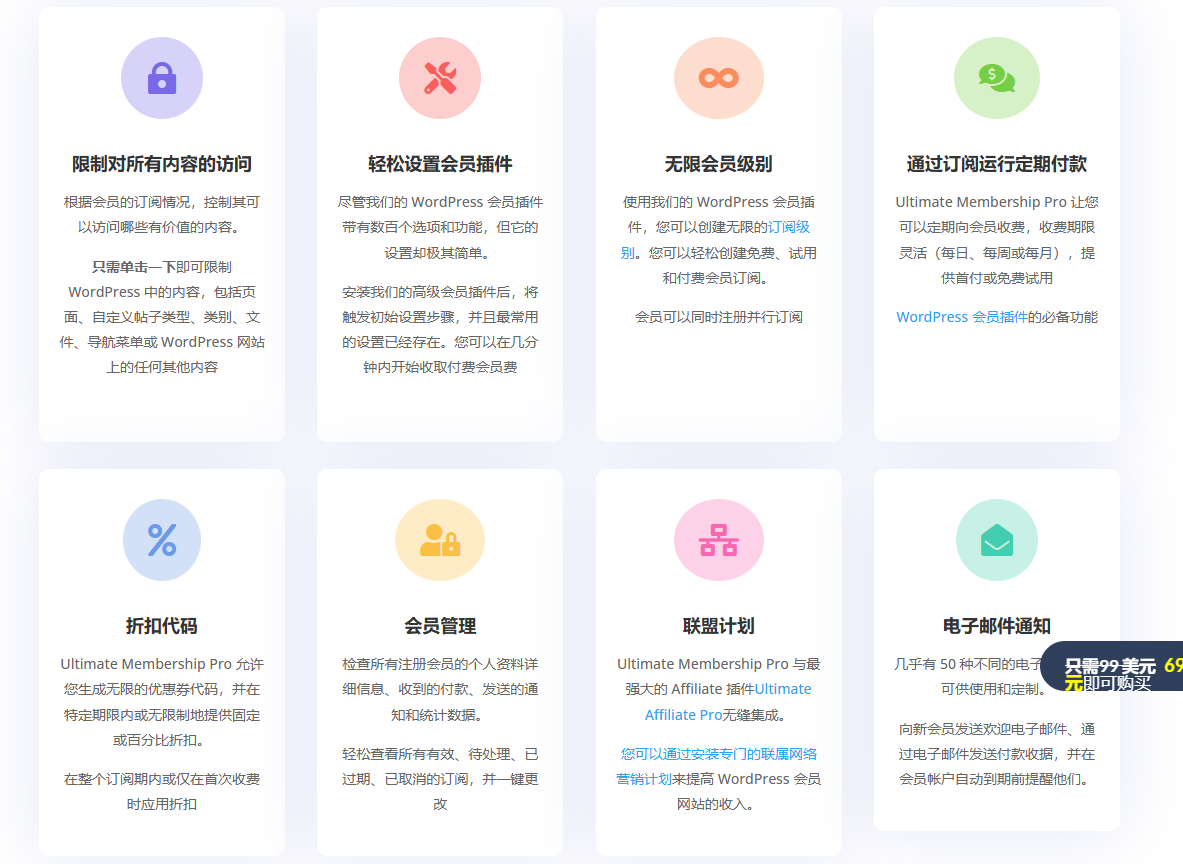Click the orange infinity symbol icon
Image resolution: width=1183 pixels, height=864 pixels.
click(x=718, y=78)
